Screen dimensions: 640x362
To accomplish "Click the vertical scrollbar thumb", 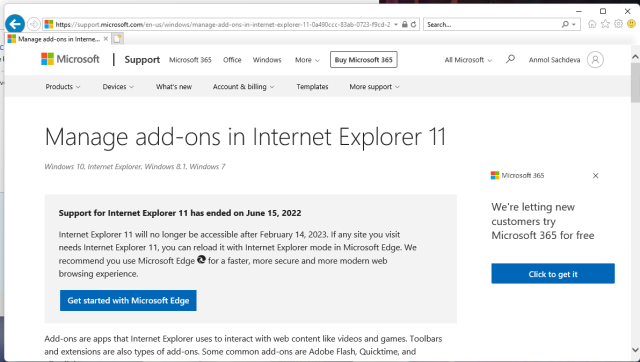I will pyautogui.click(x=635, y=82).
